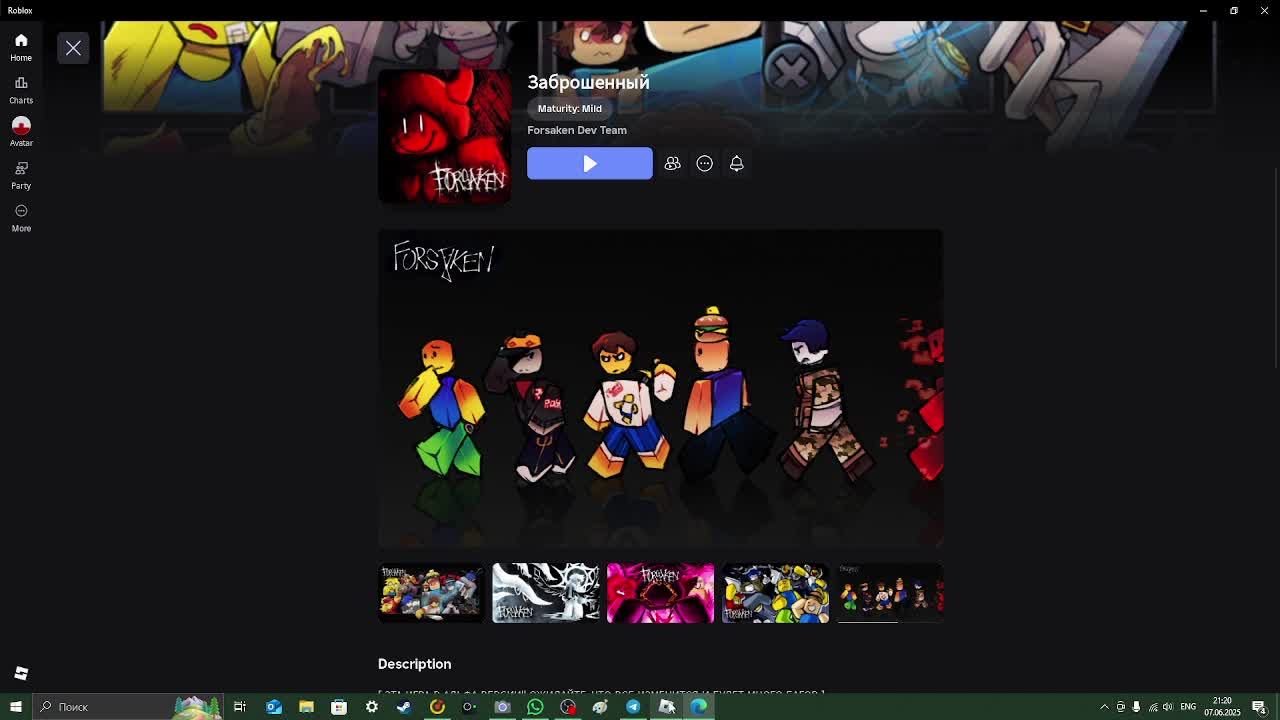Viewport: 1280px width, 720px height.
Task: Open Outlook from the taskbar
Action: (273, 707)
